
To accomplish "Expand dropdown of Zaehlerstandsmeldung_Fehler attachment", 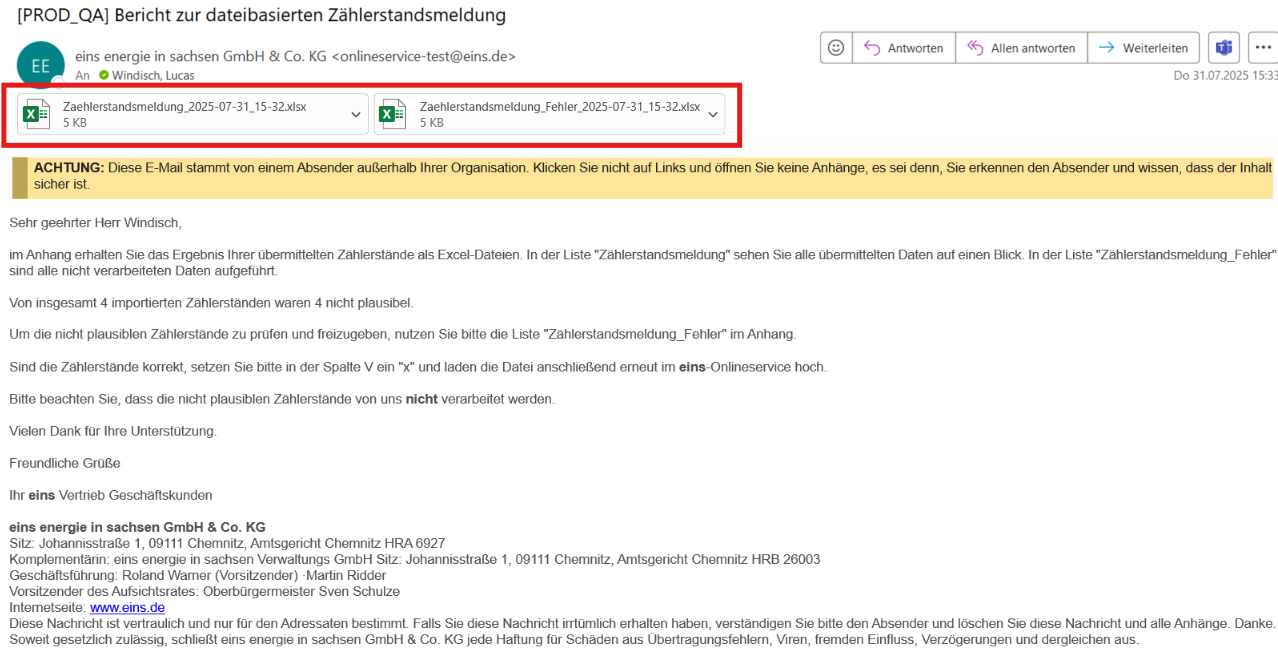I will tap(713, 115).
